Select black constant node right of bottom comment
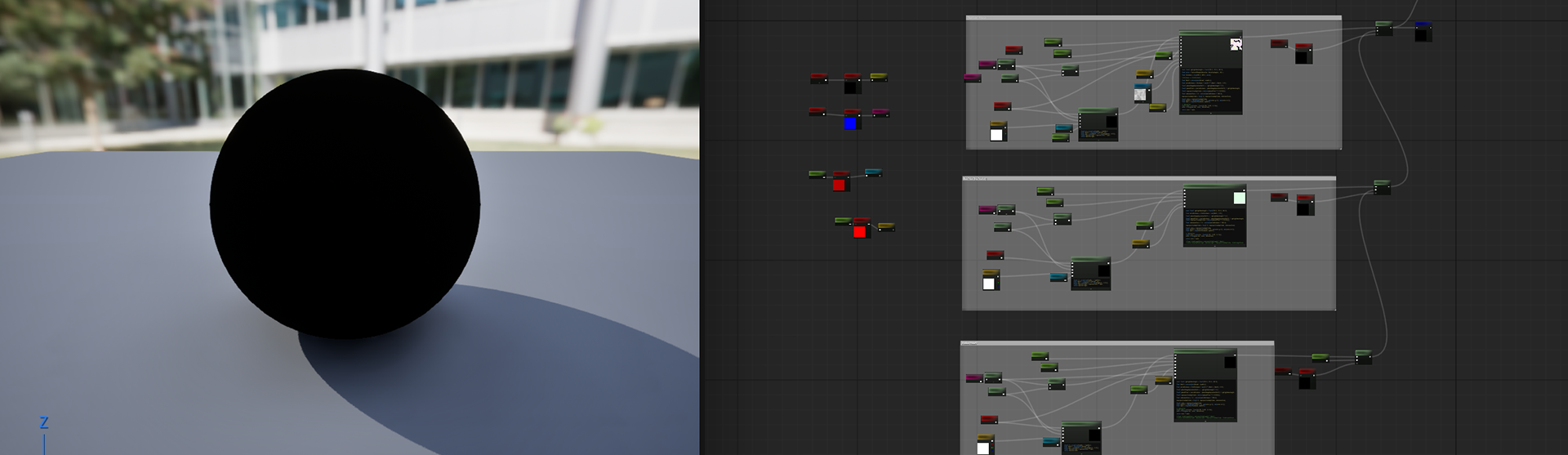 tap(1307, 379)
